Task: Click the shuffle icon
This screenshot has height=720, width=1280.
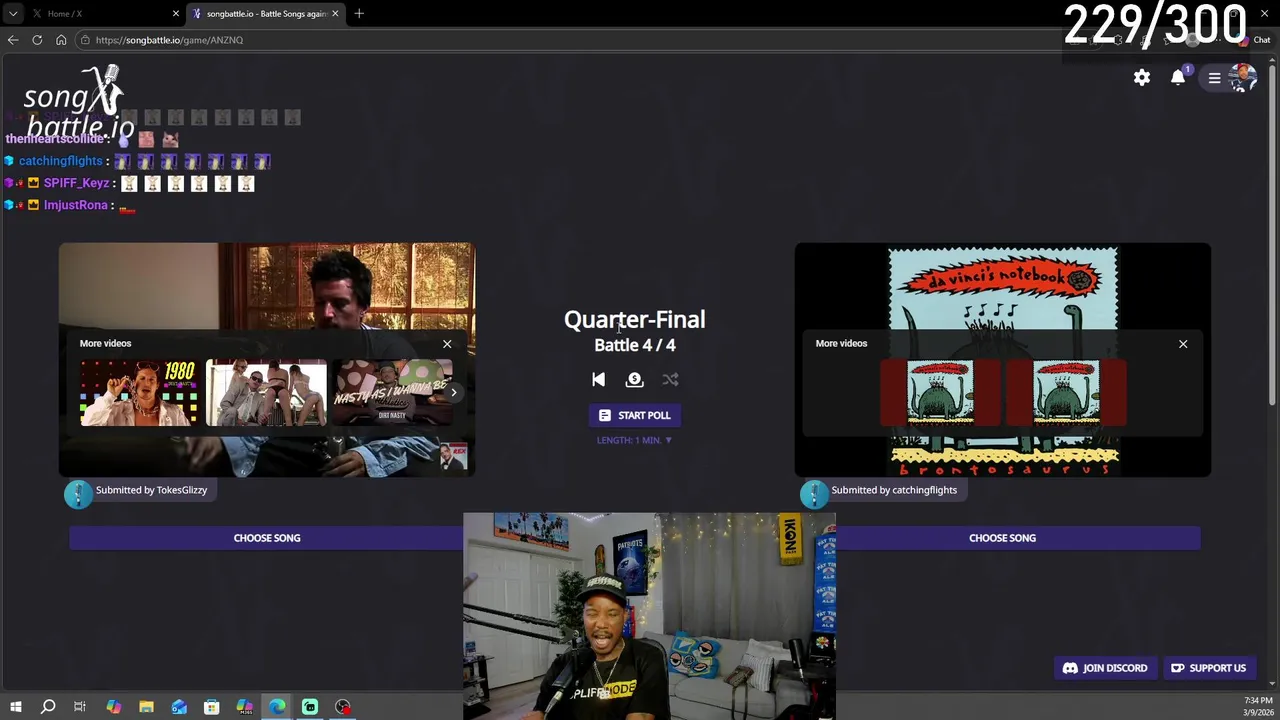Action: (670, 379)
